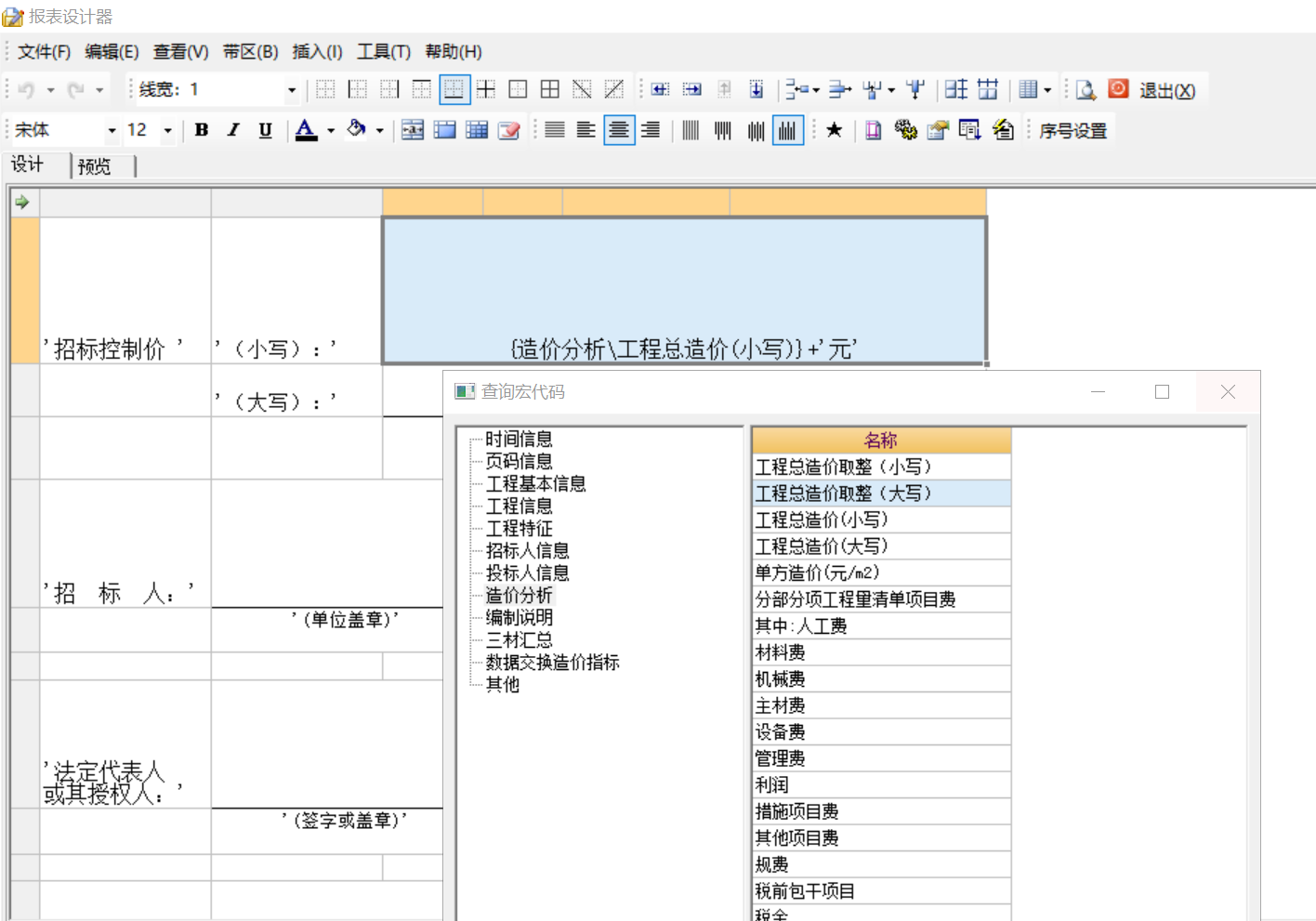This screenshot has height=921, width=1316.
Task: Apply outside box border
Action: tap(519, 90)
